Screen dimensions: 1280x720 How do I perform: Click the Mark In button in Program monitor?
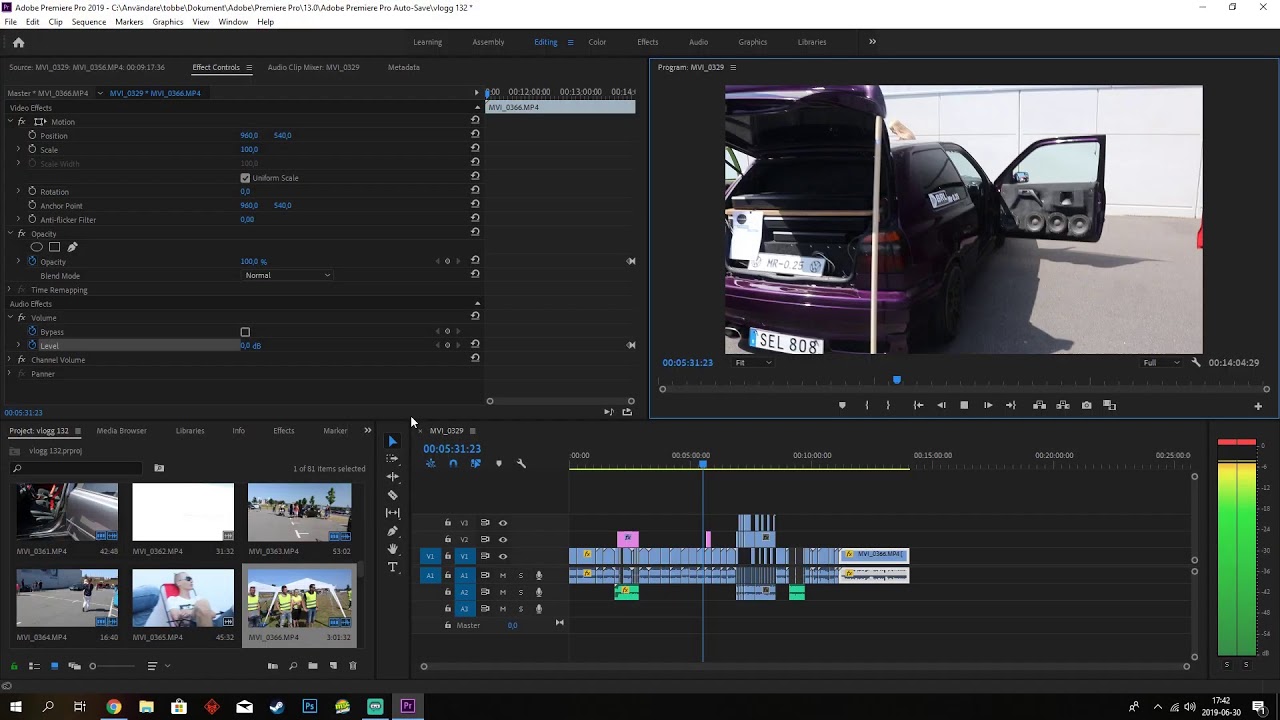click(866, 405)
